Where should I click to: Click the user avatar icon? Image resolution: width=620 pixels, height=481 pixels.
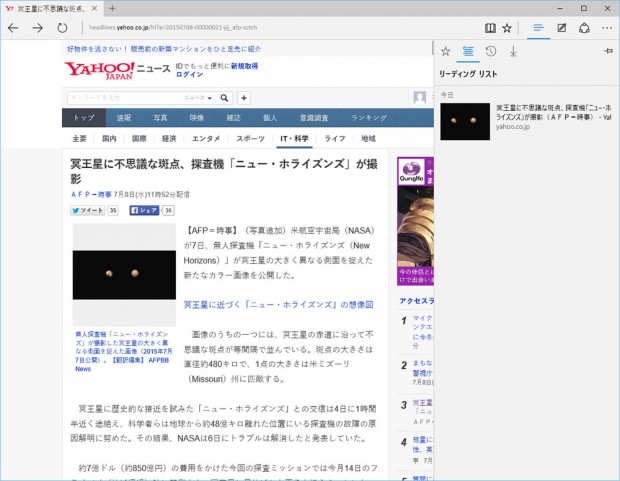(x=420, y=97)
